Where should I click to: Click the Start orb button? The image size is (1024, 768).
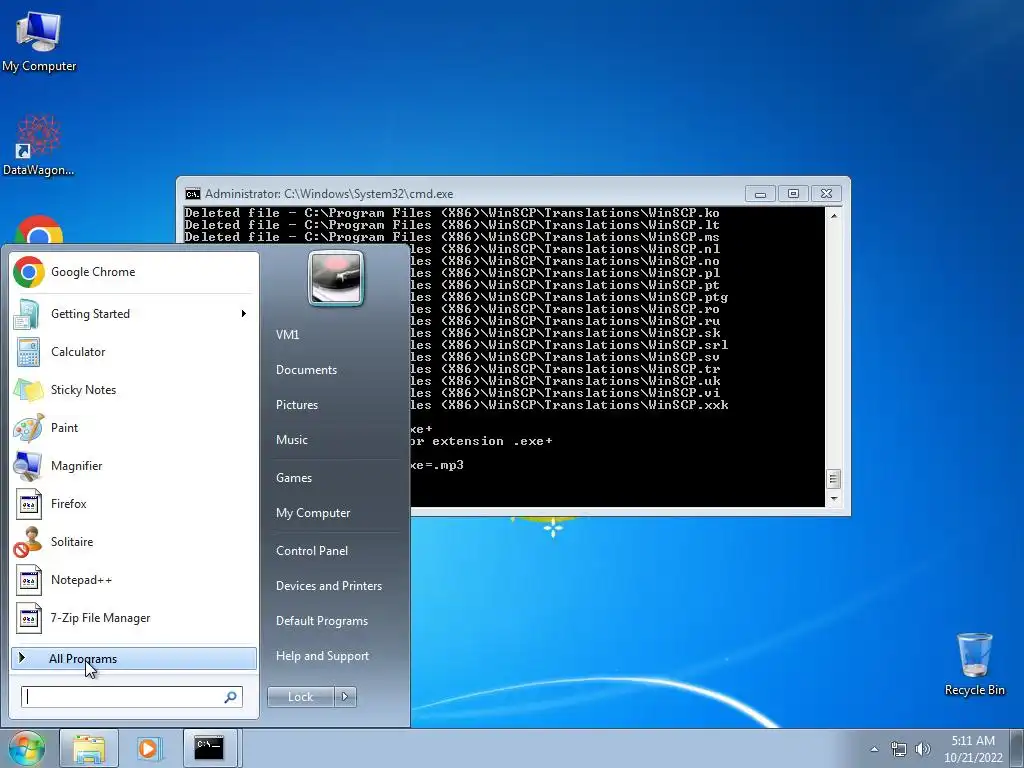pyautogui.click(x=27, y=748)
